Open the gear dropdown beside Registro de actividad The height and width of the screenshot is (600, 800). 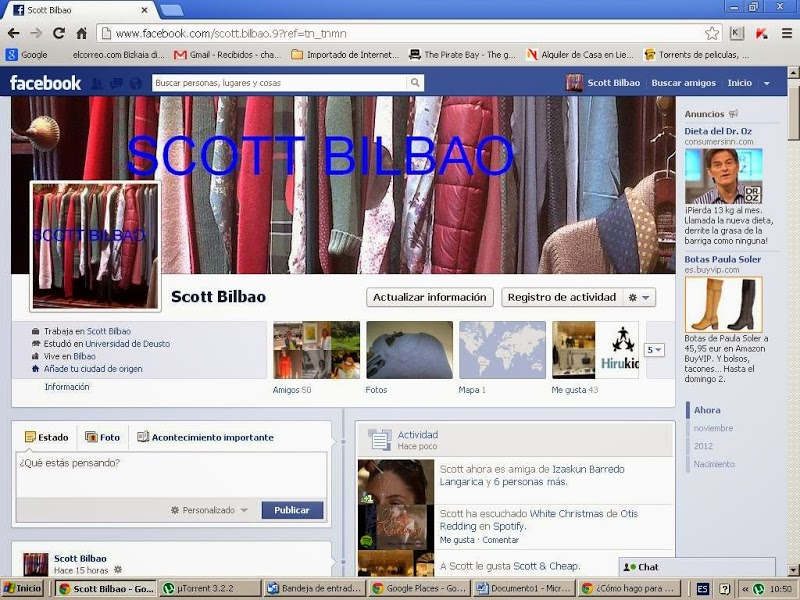pyautogui.click(x=639, y=297)
